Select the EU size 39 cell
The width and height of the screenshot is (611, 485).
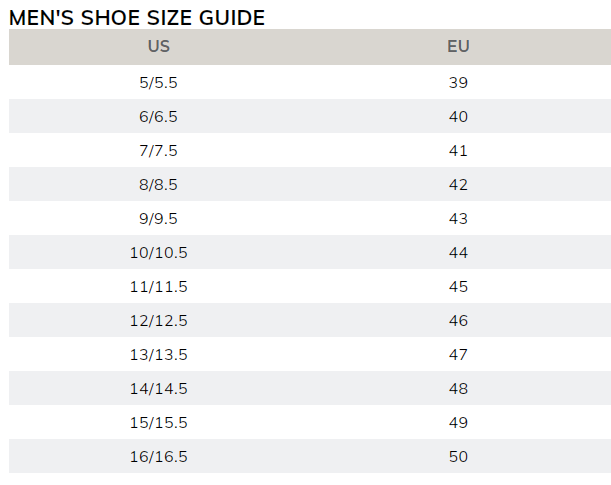pyautogui.click(x=458, y=83)
